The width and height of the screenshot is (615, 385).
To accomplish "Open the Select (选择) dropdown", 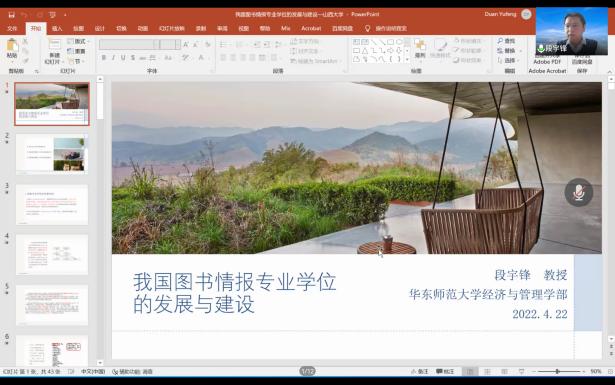I will 508,60.
